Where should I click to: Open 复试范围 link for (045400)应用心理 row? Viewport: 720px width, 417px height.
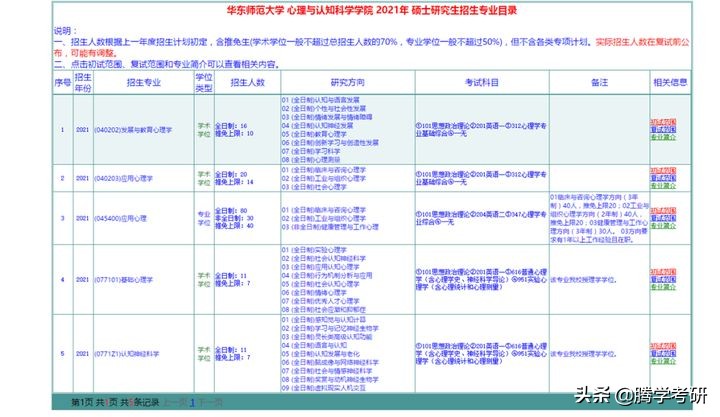click(x=663, y=218)
